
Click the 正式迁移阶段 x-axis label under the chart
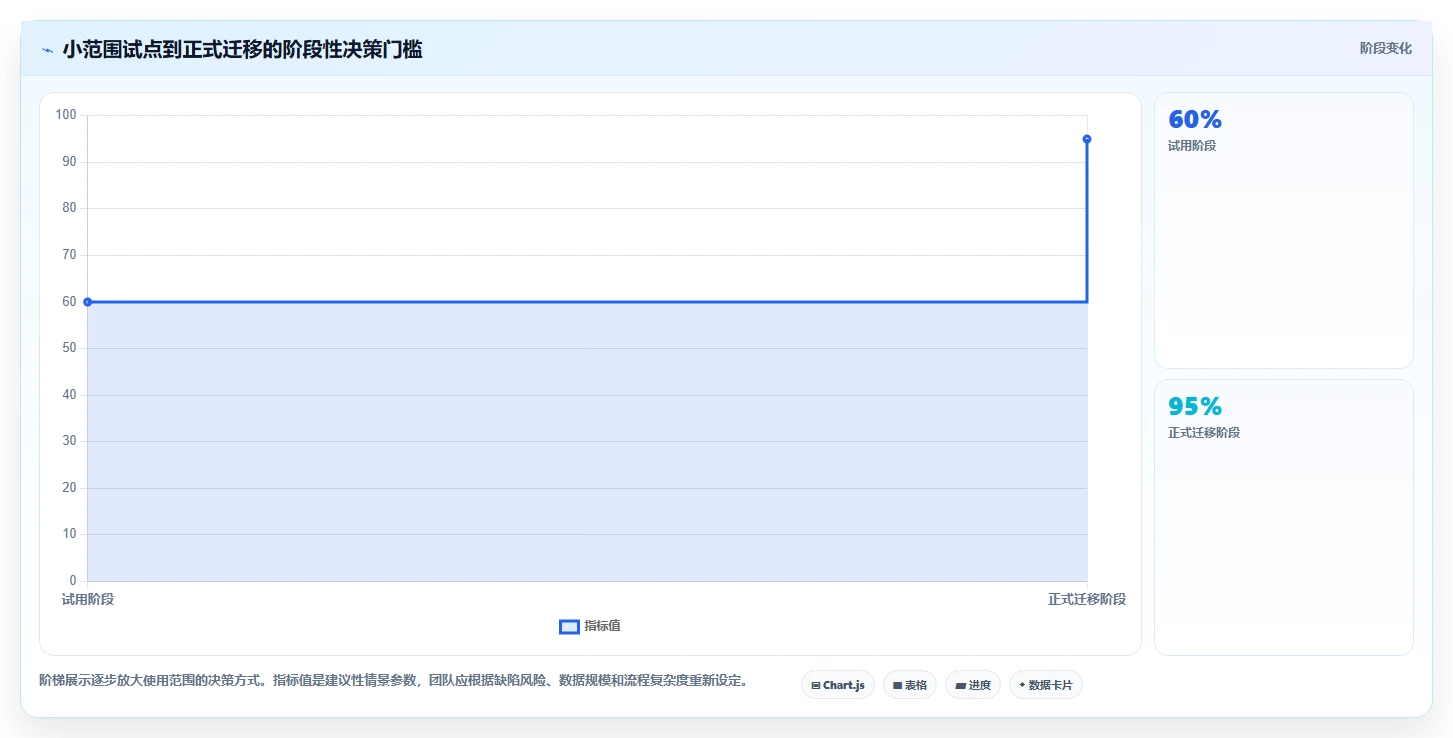click(1087, 599)
